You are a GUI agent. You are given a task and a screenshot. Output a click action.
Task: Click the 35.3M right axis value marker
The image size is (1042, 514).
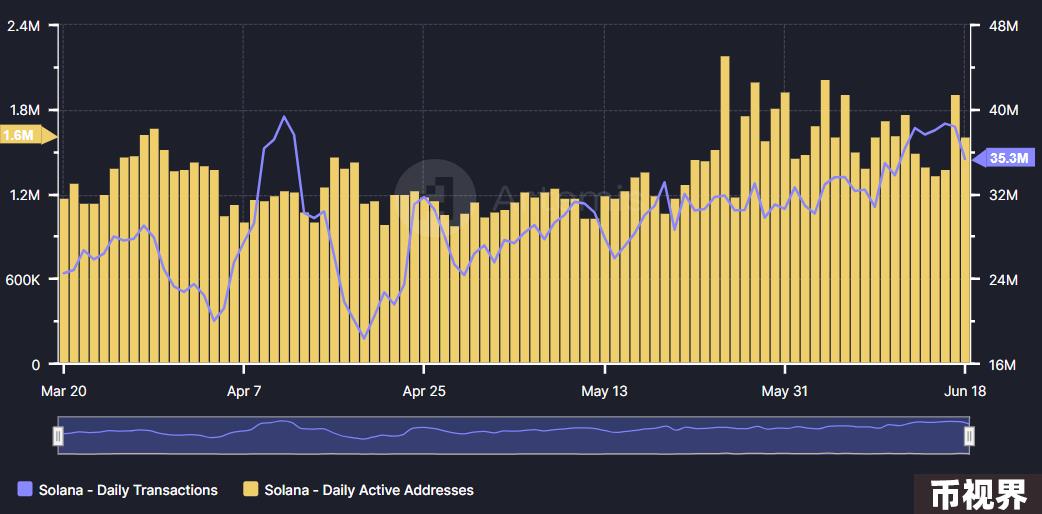click(1003, 158)
